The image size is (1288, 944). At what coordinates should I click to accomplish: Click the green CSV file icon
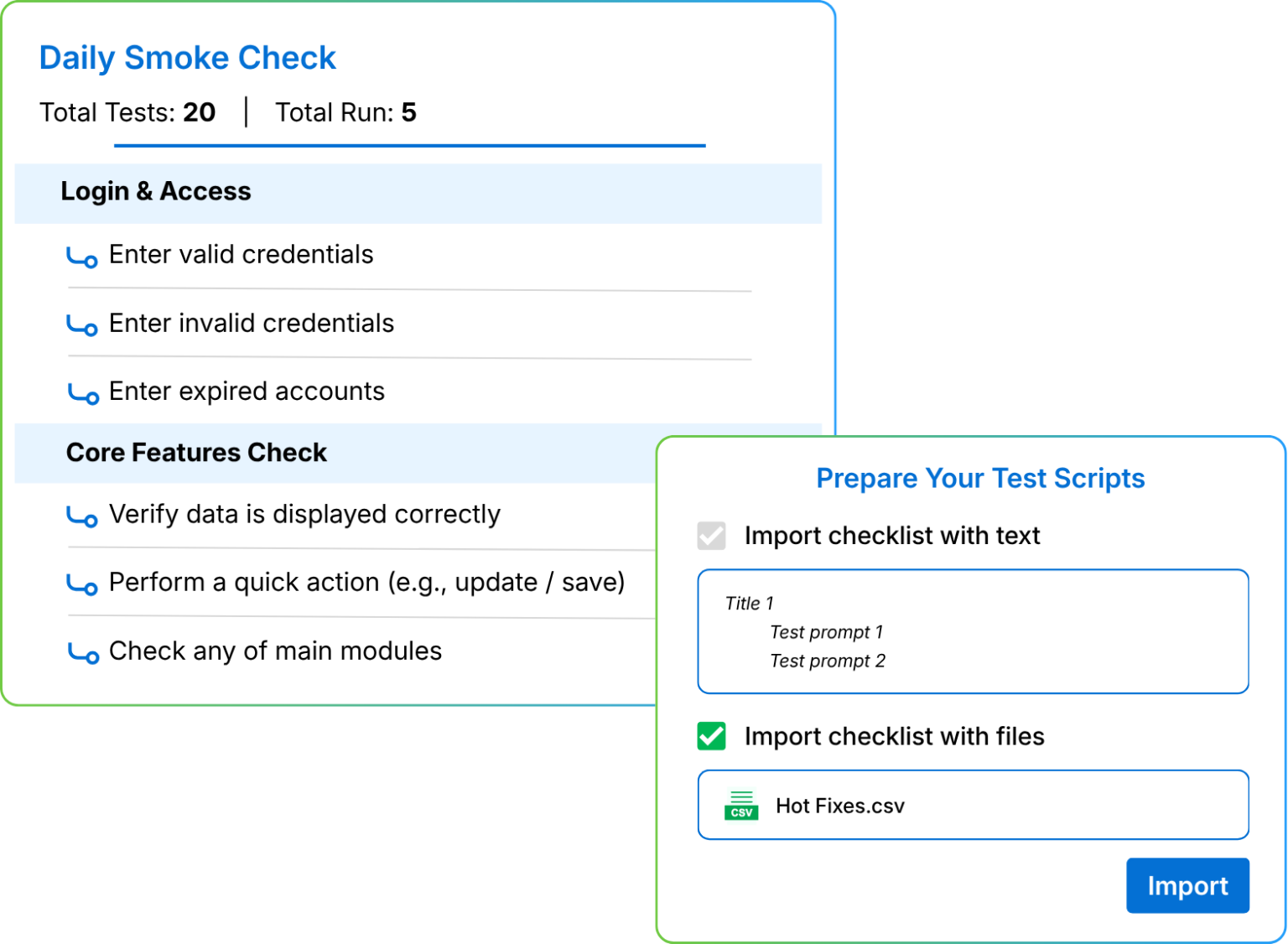741,806
